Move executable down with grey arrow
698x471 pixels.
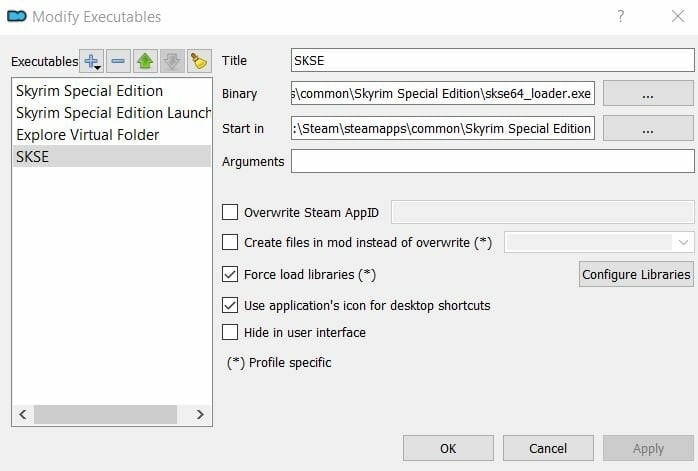[172, 61]
